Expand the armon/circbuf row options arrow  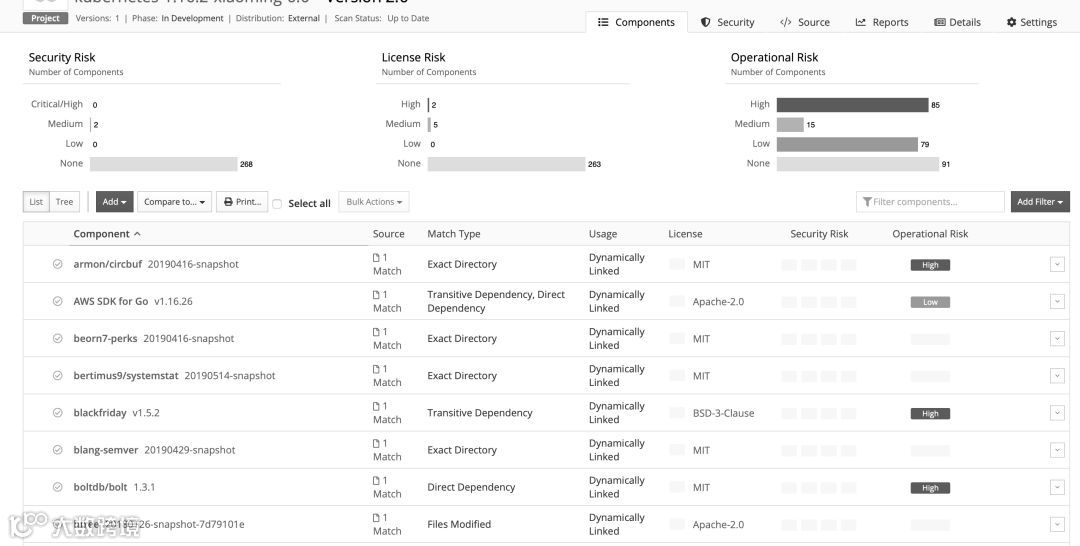1057,264
